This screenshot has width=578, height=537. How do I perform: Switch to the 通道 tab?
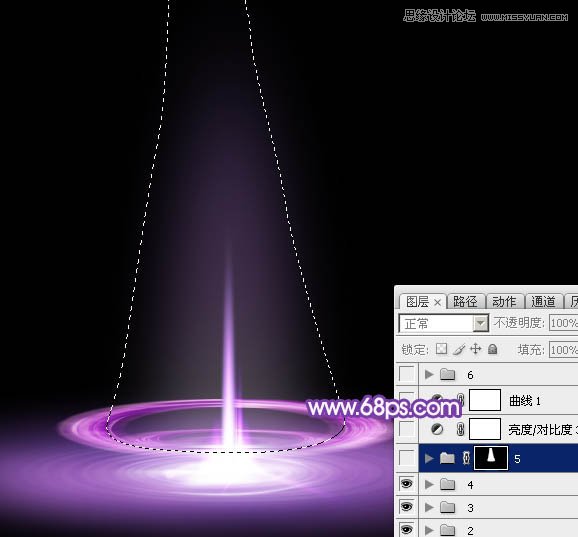[x=544, y=301]
